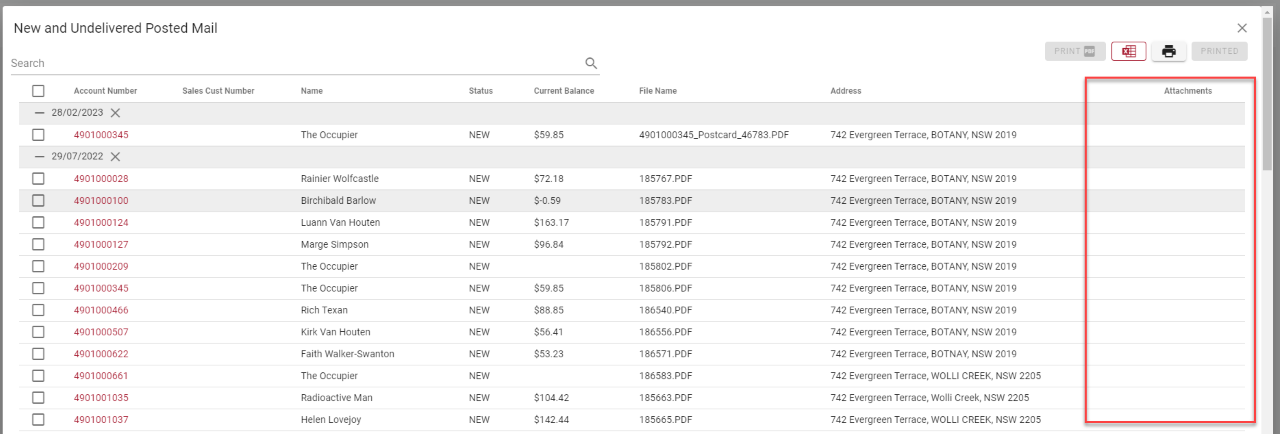Toggle the select-all checkbox in header row
Image resolution: width=1280 pixels, height=434 pixels.
[38, 91]
